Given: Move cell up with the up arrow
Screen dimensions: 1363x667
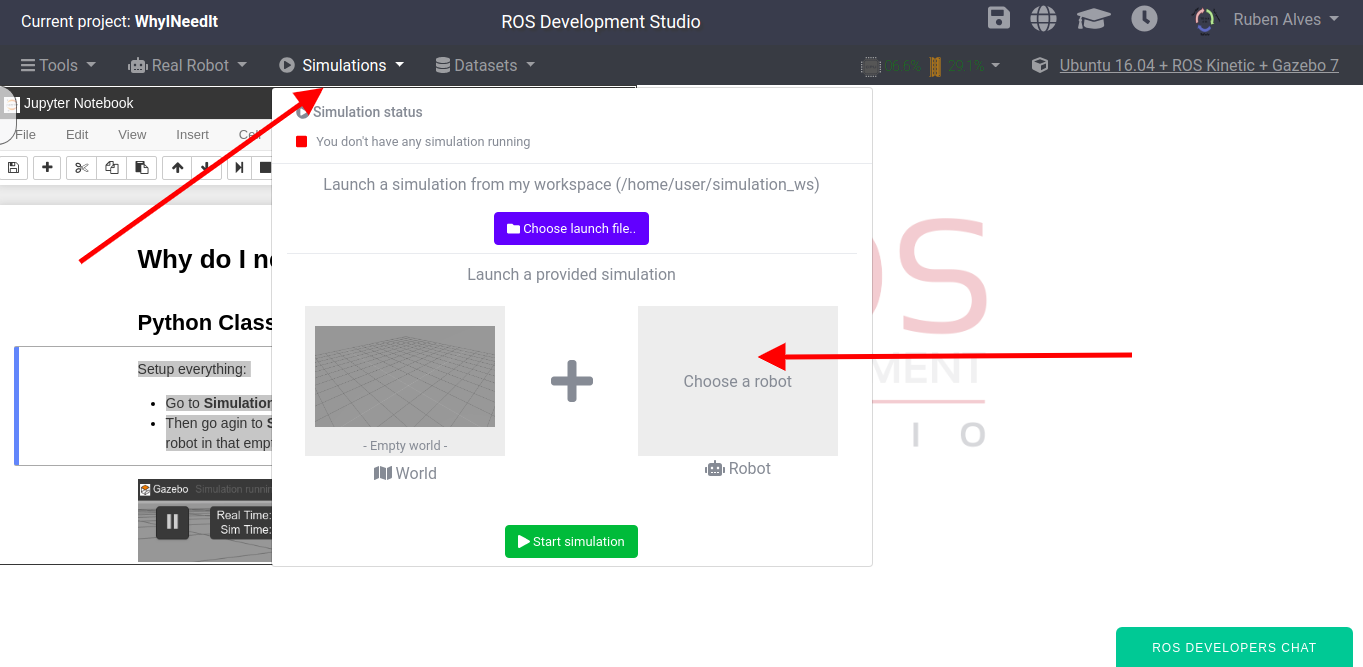Looking at the screenshot, I should click(177, 168).
